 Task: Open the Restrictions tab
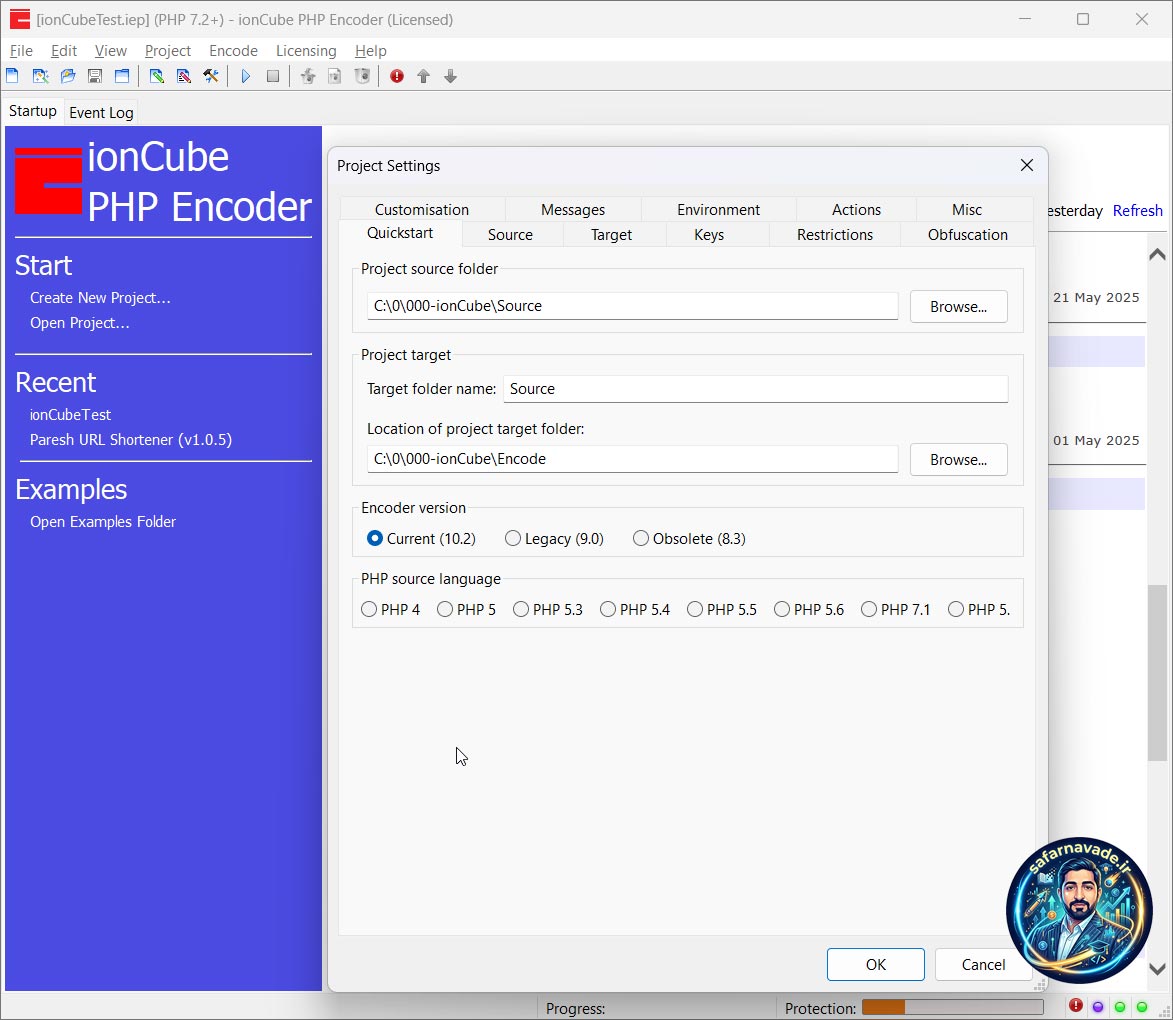[x=835, y=234]
